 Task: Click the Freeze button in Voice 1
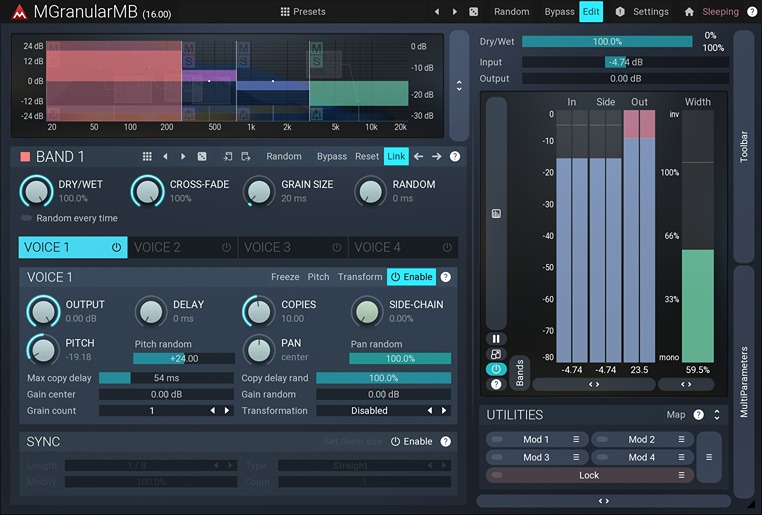click(285, 277)
